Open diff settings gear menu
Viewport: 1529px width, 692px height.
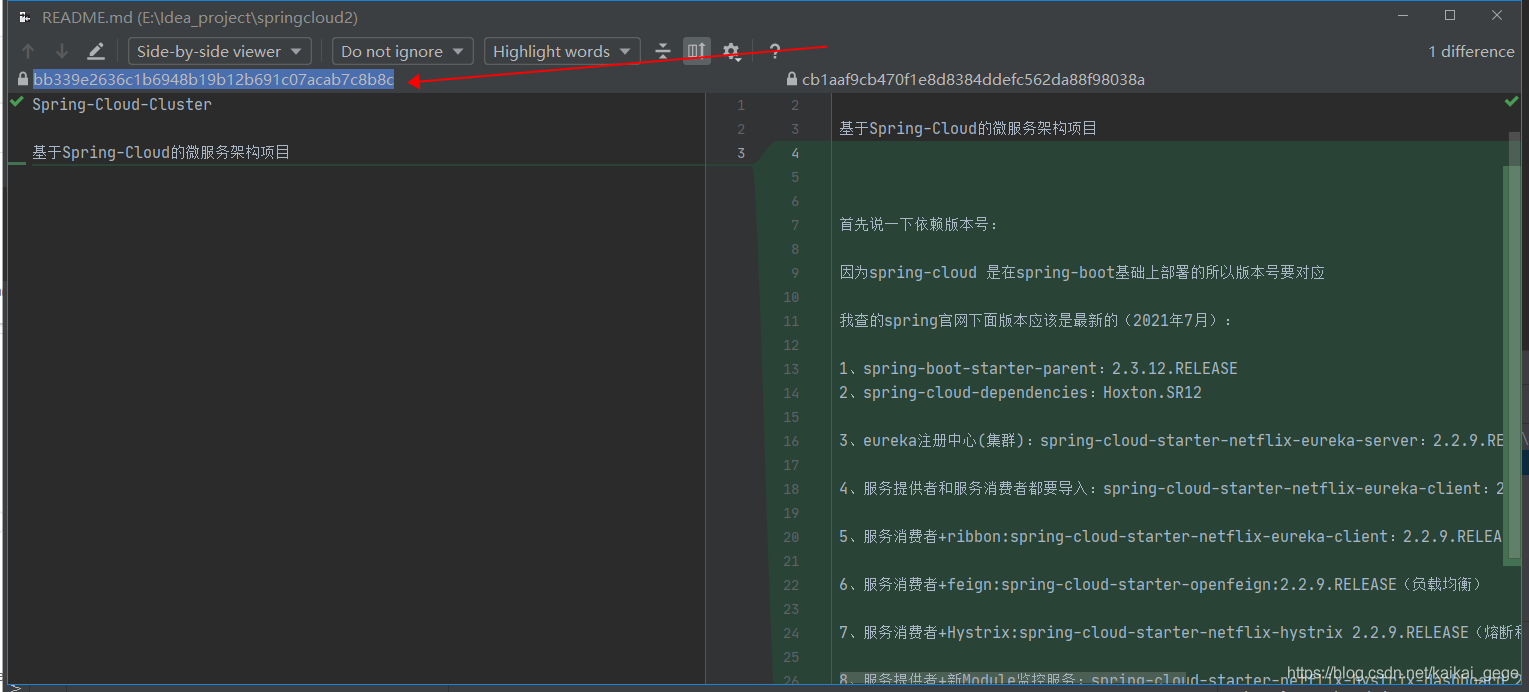click(x=732, y=51)
